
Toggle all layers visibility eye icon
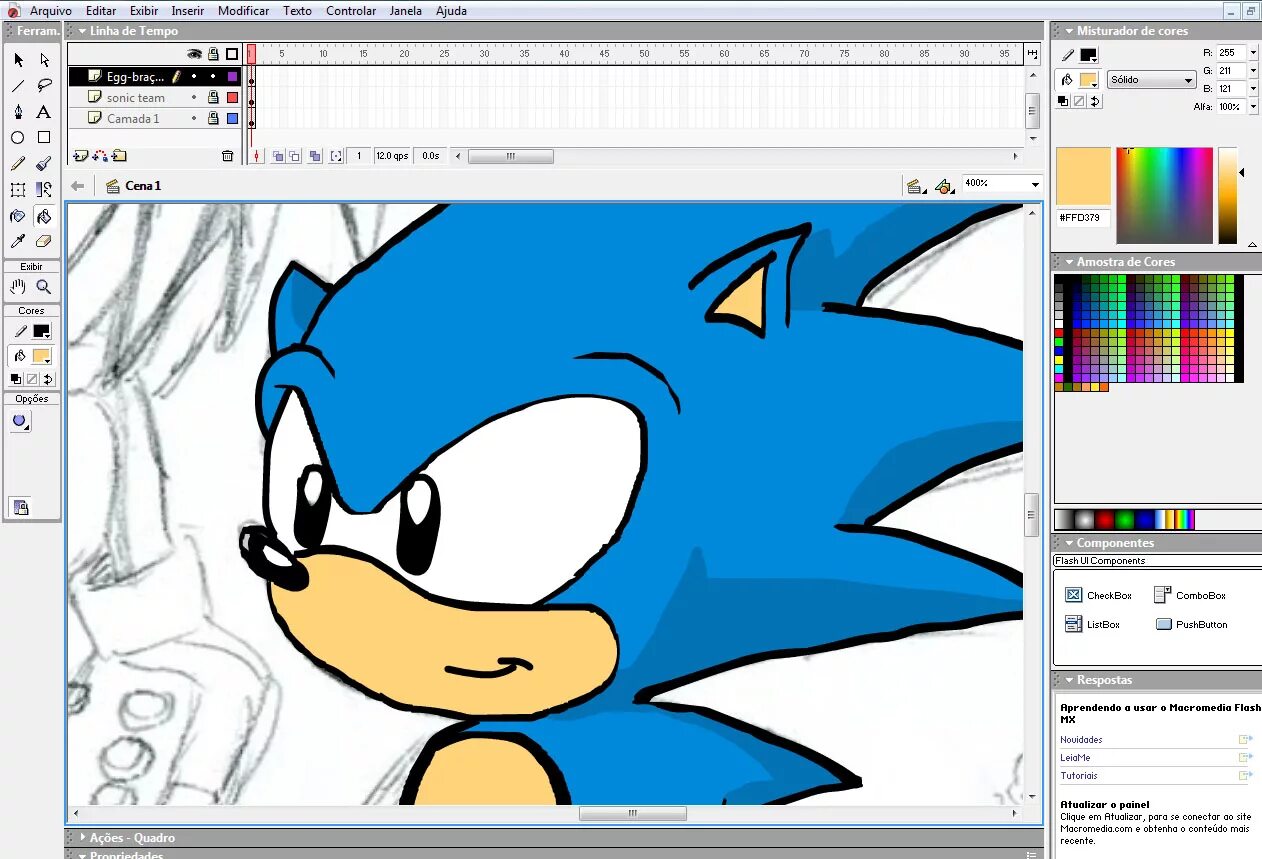click(x=194, y=54)
